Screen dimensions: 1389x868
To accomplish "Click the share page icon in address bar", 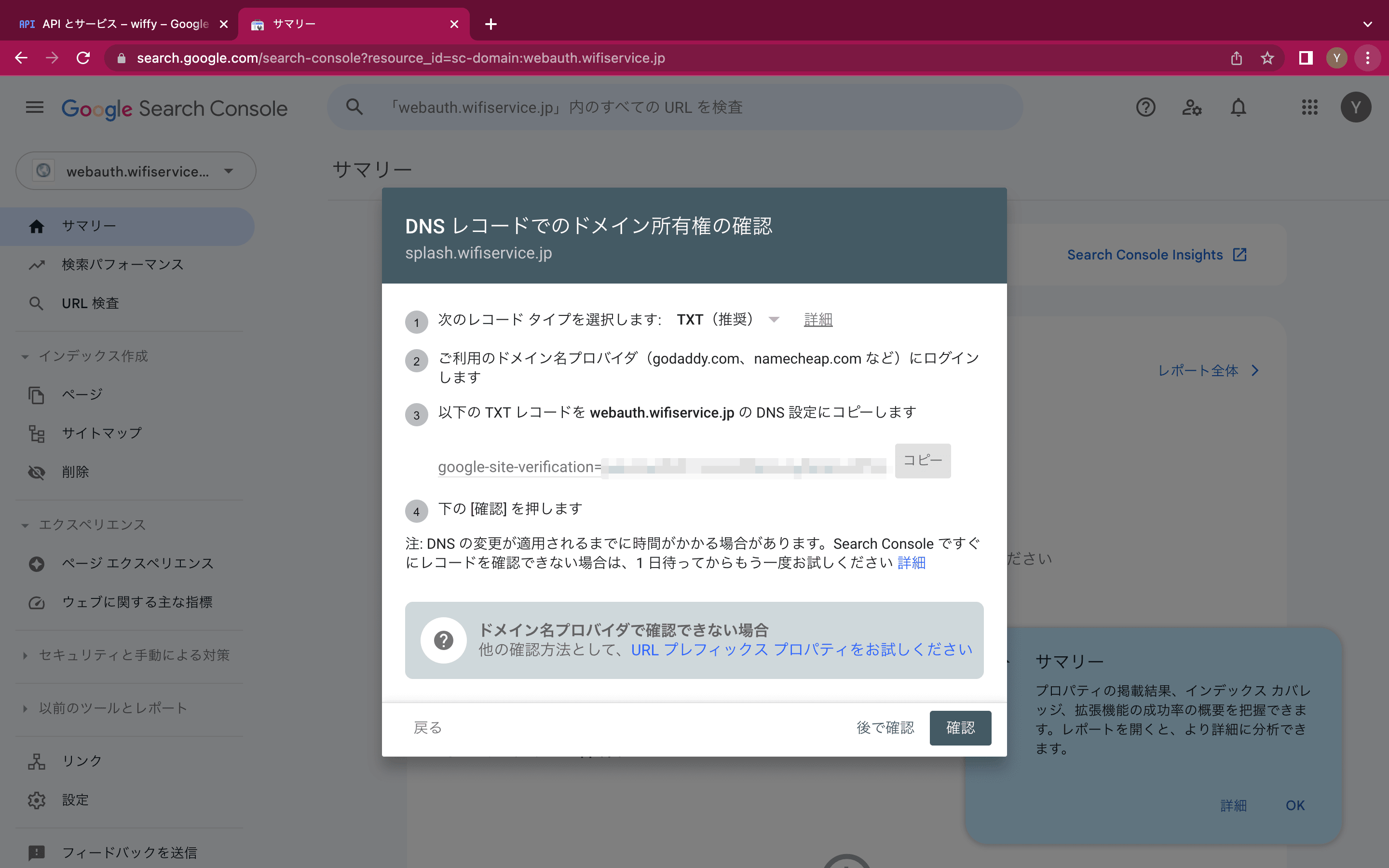I will (1236, 58).
